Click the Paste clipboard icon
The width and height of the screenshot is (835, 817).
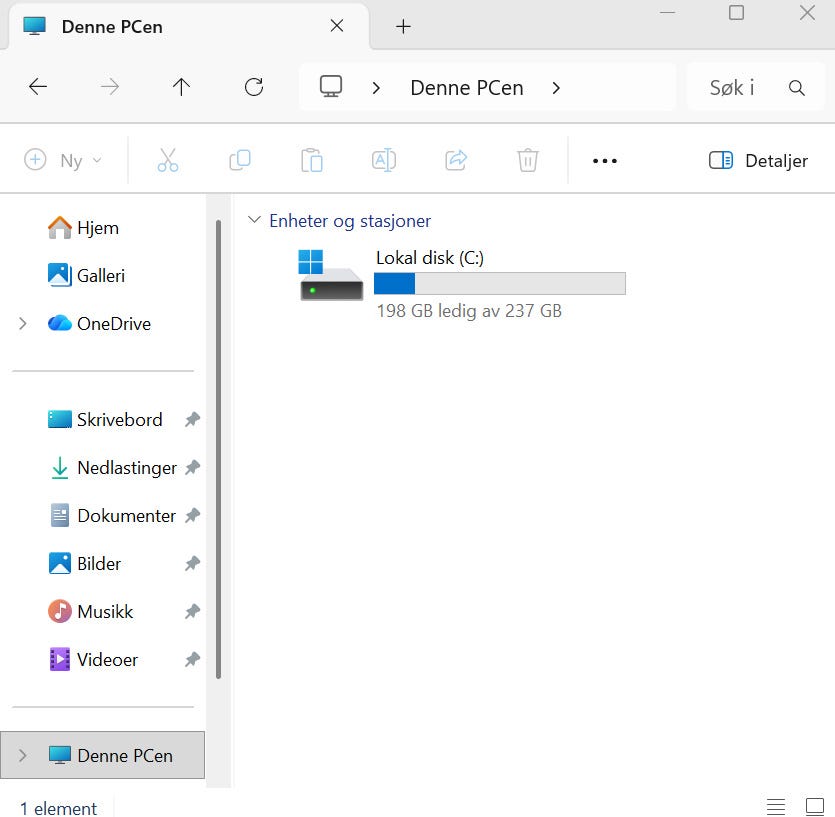[312, 160]
